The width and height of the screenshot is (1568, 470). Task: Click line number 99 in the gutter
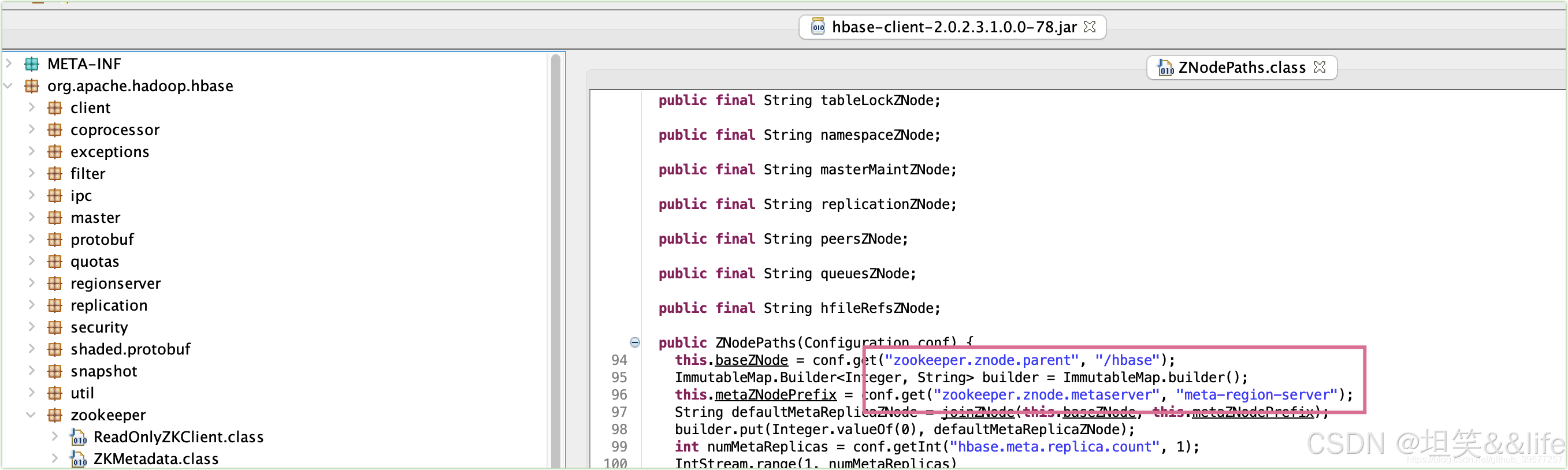click(x=619, y=446)
